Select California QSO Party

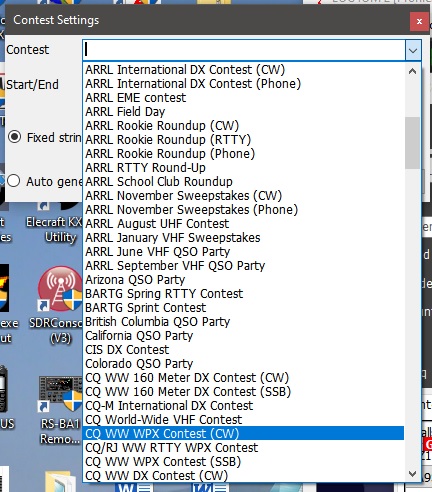(243, 336)
